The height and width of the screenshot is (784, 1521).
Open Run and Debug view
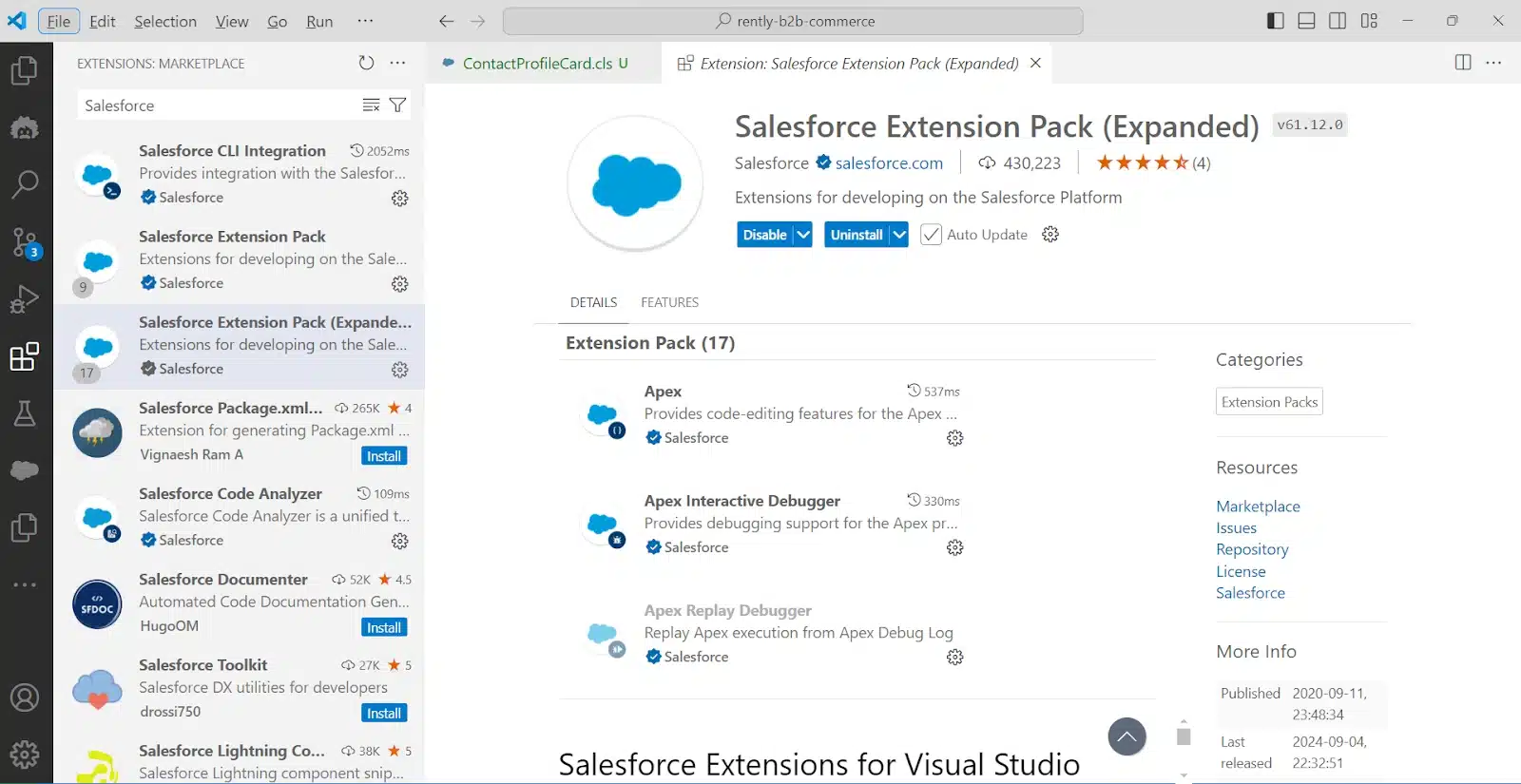[x=25, y=299]
